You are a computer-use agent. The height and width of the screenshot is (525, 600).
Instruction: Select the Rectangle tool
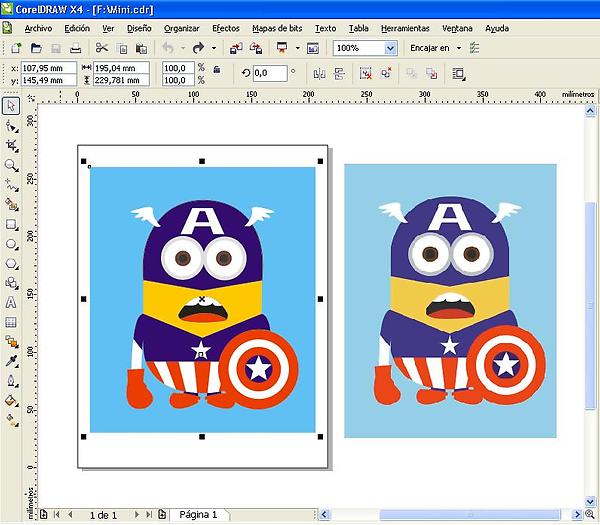point(11,225)
